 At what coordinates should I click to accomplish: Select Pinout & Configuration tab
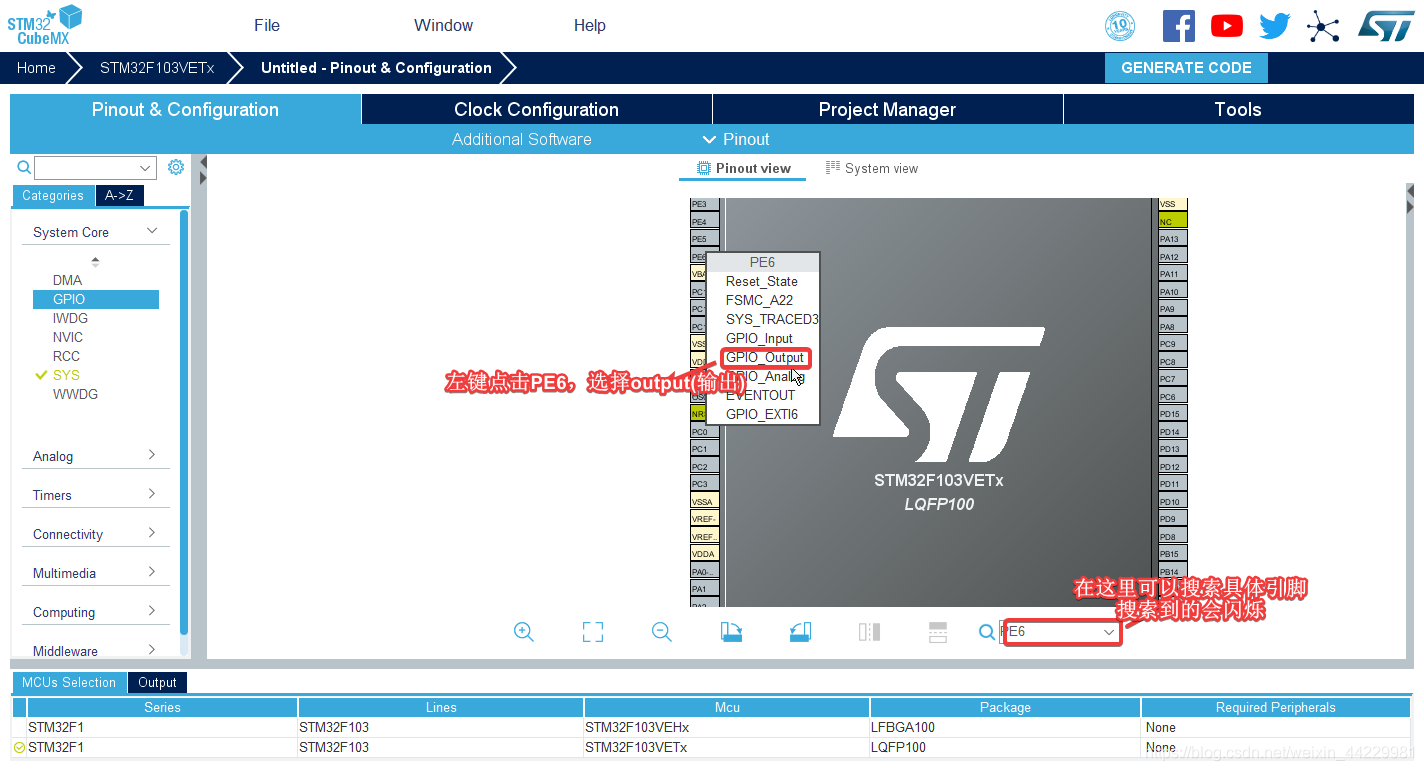pos(185,110)
